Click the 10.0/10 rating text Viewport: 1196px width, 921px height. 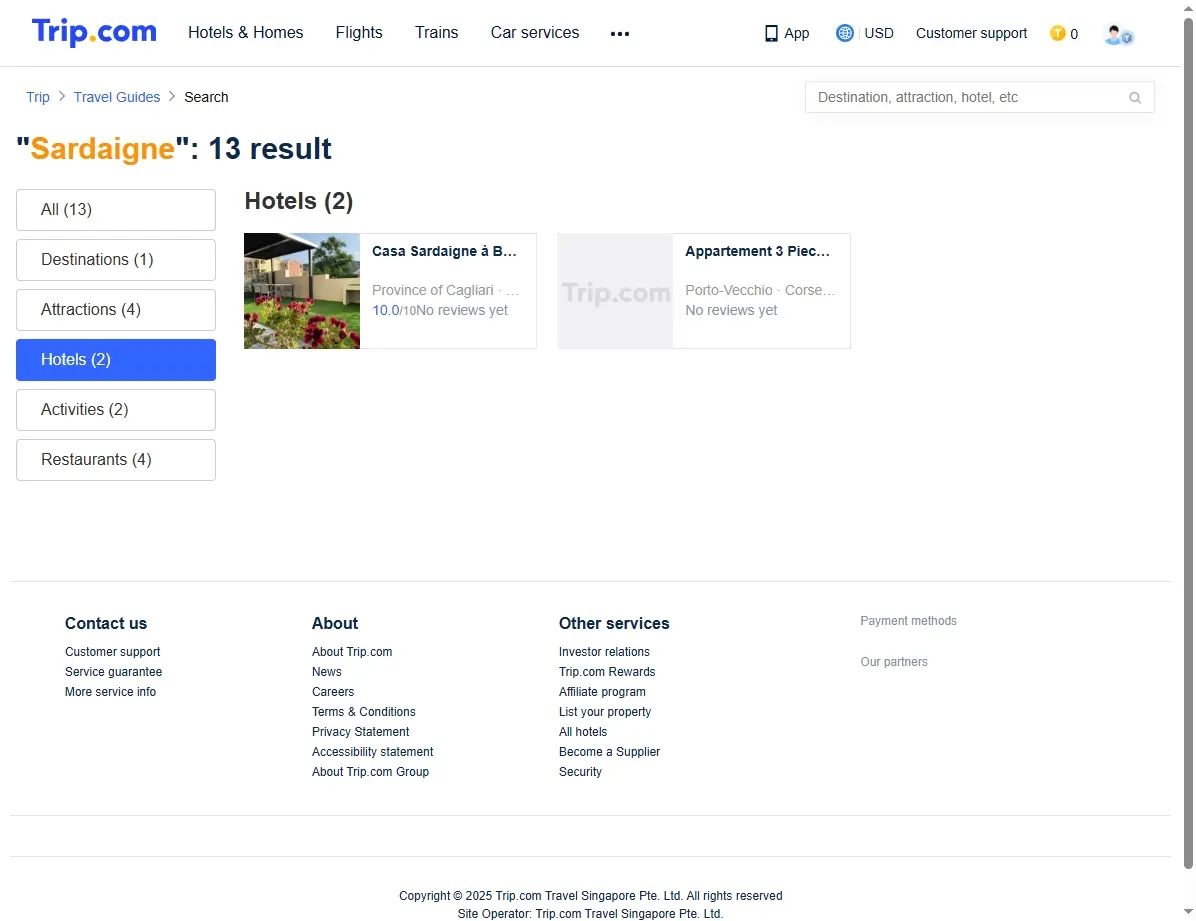coord(394,311)
